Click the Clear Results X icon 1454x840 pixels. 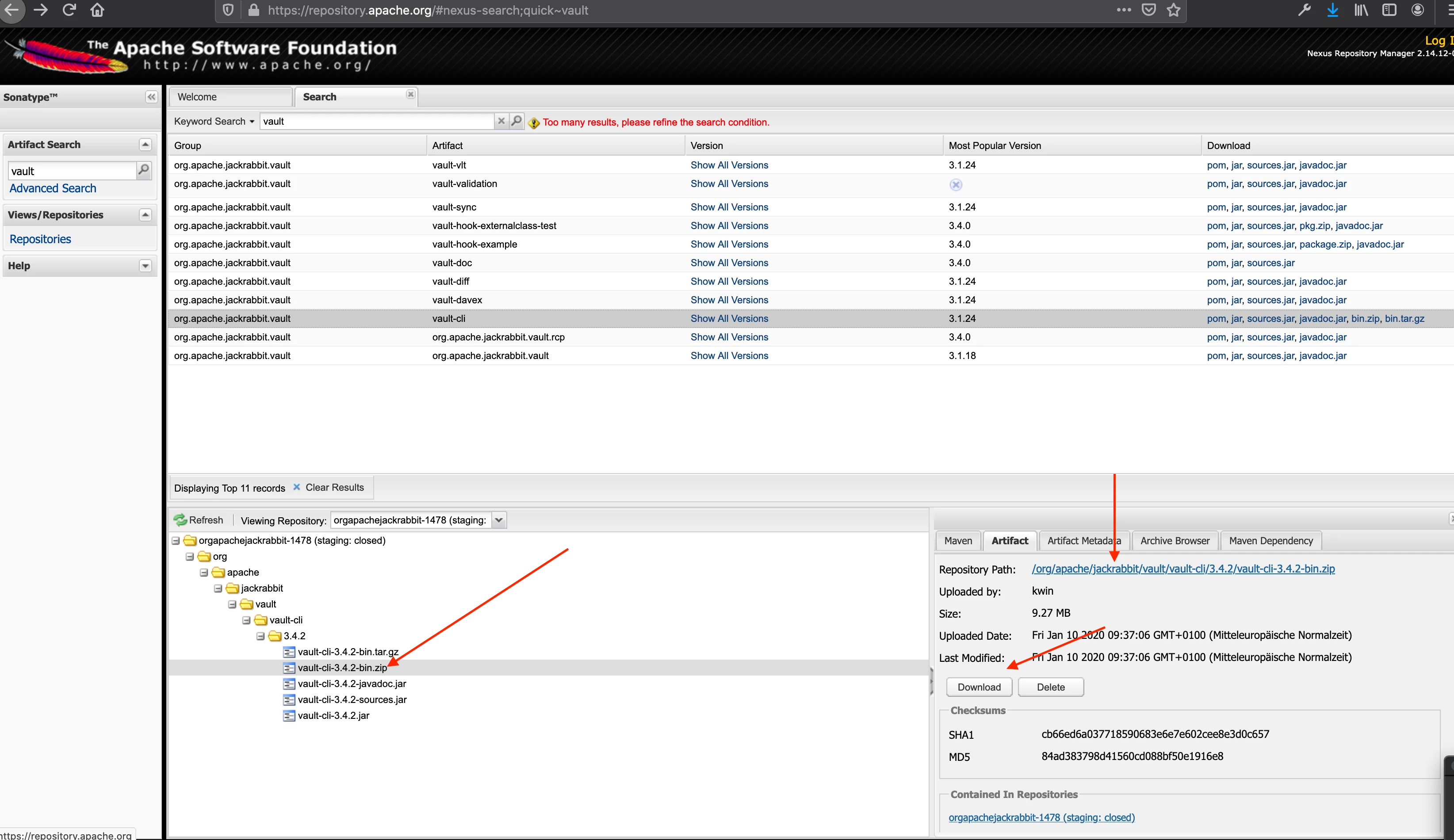coord(297,487)
